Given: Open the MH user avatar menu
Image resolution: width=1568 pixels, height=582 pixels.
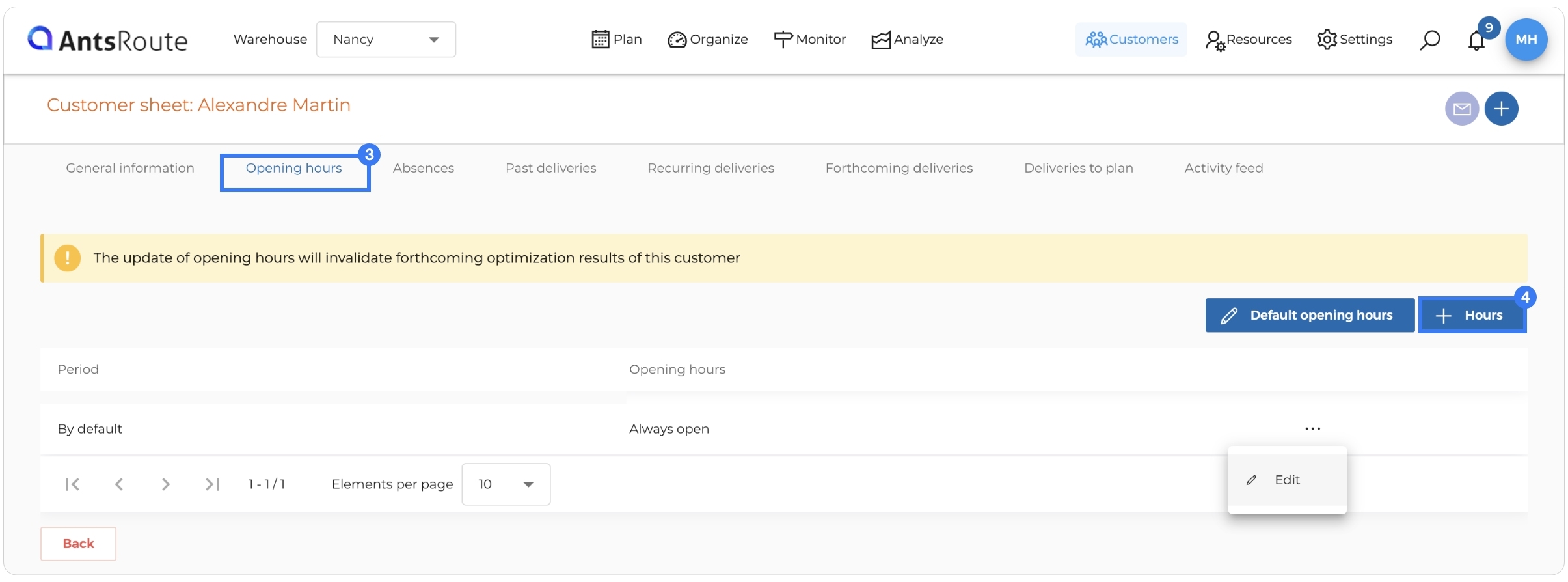Looking at the screenshot, I should (1526, 40).
